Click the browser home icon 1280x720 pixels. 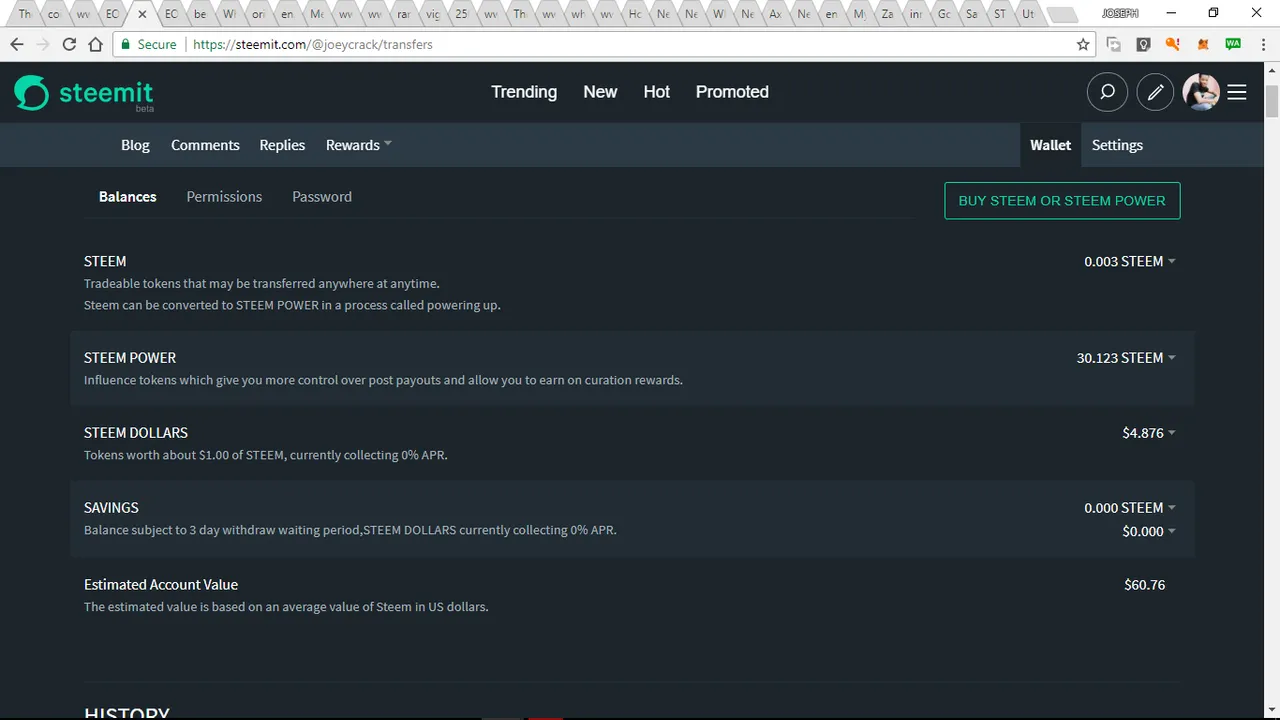pos(95,44)
